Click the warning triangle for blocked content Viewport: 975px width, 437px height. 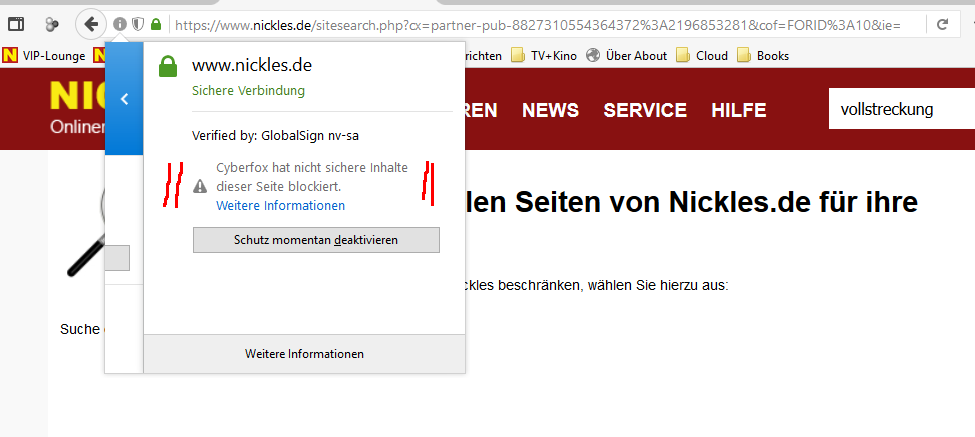[x=200, y=186]
